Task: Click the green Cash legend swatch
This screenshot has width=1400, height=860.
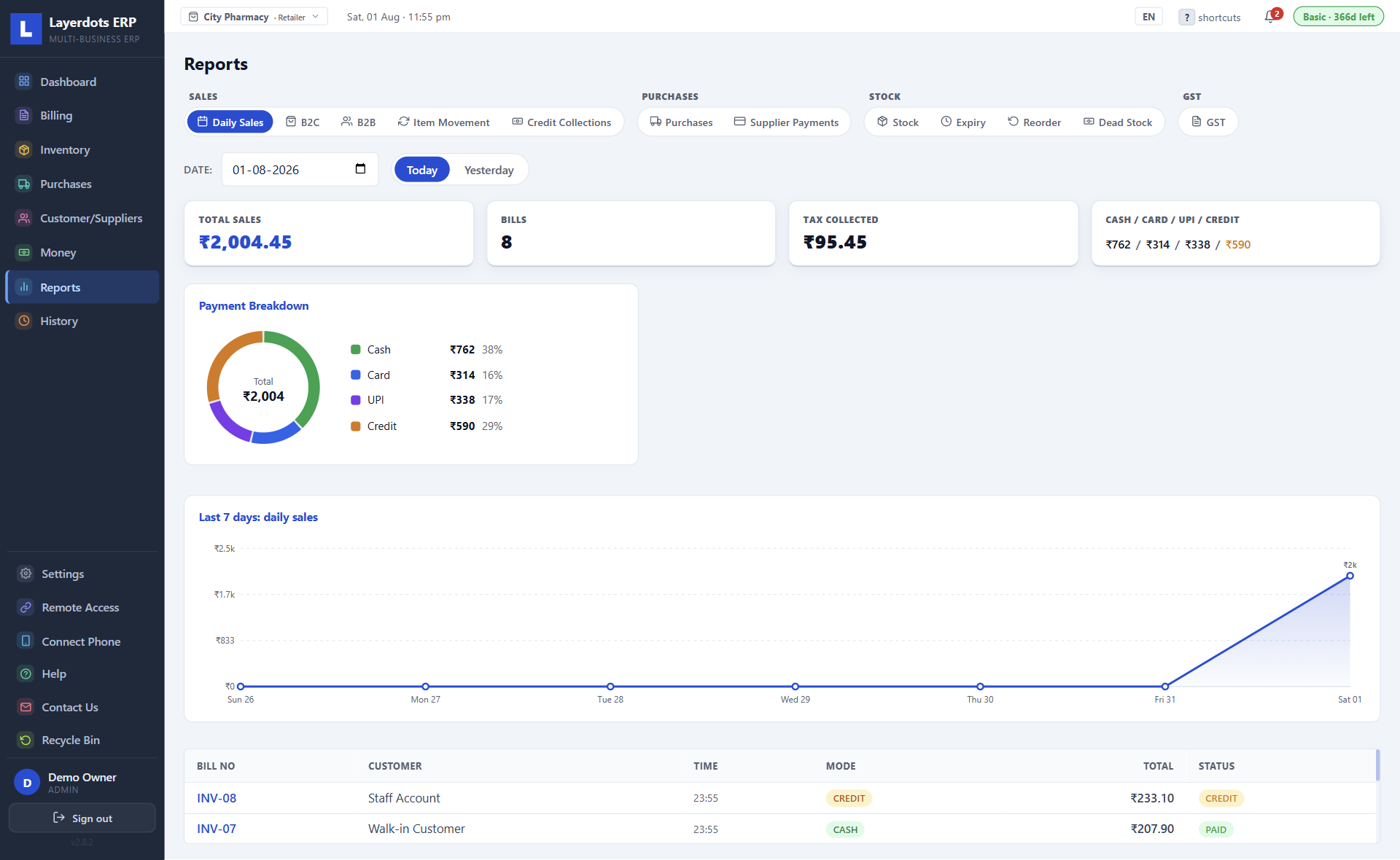Action: point(356,350)
